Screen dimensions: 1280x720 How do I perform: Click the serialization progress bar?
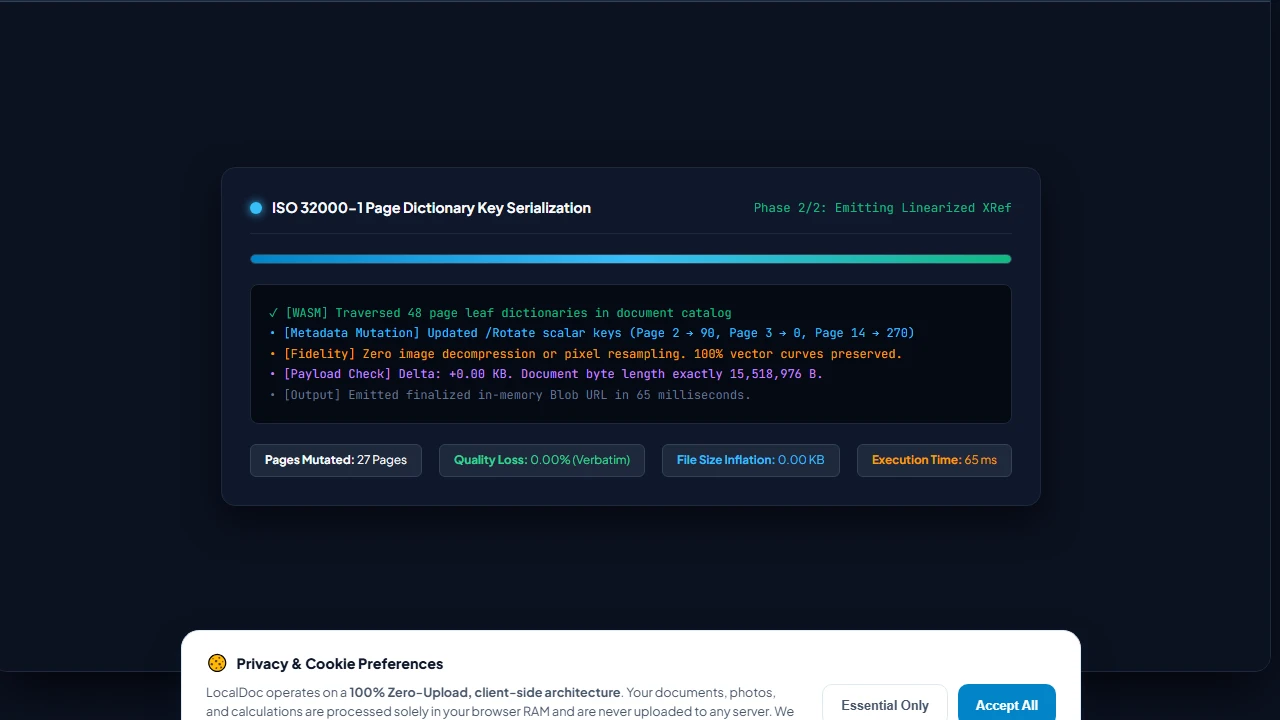pos(631,259)
